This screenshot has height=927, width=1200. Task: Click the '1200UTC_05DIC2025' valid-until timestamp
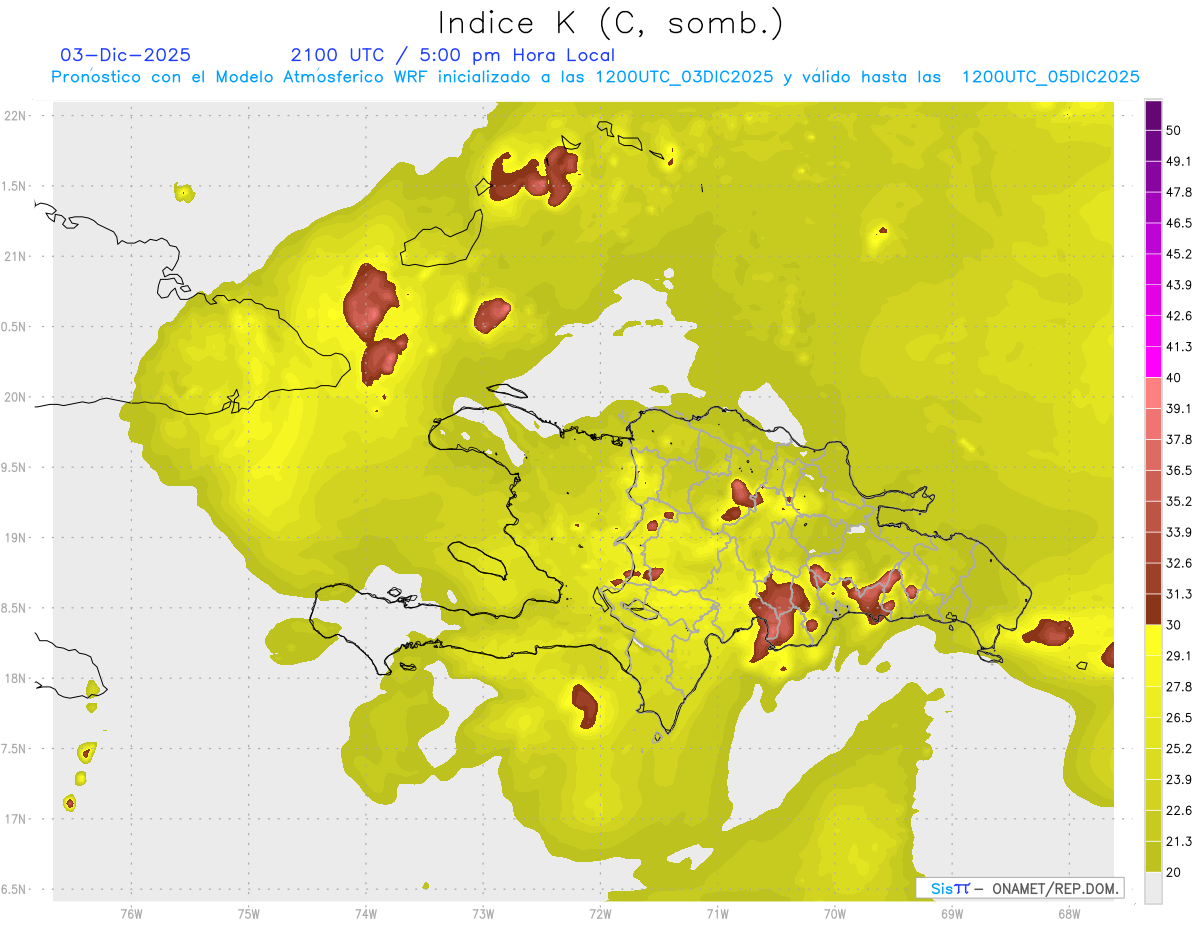click(1050, 77)
